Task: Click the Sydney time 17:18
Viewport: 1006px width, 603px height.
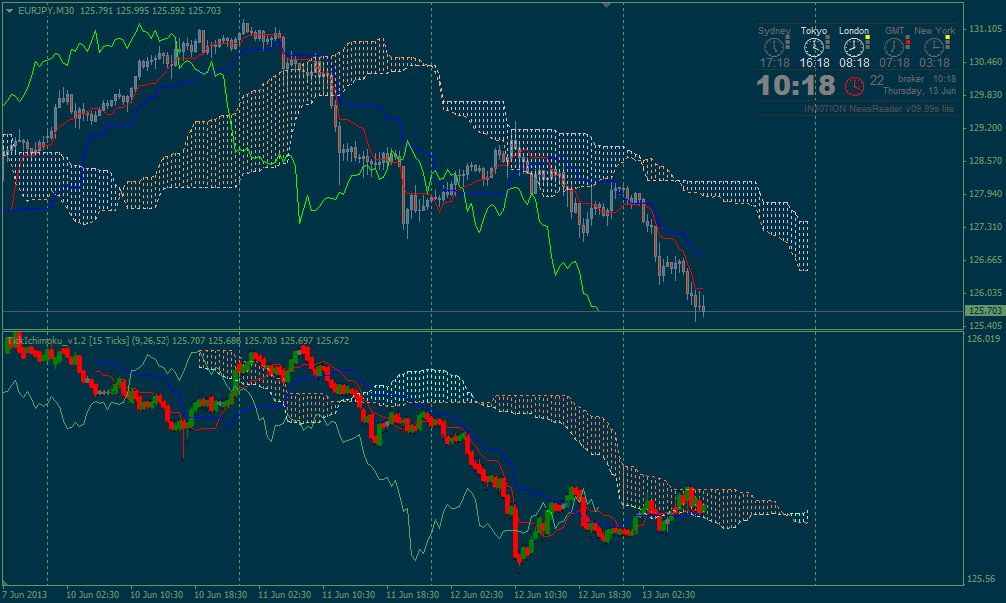Action: tap(774, 63)
